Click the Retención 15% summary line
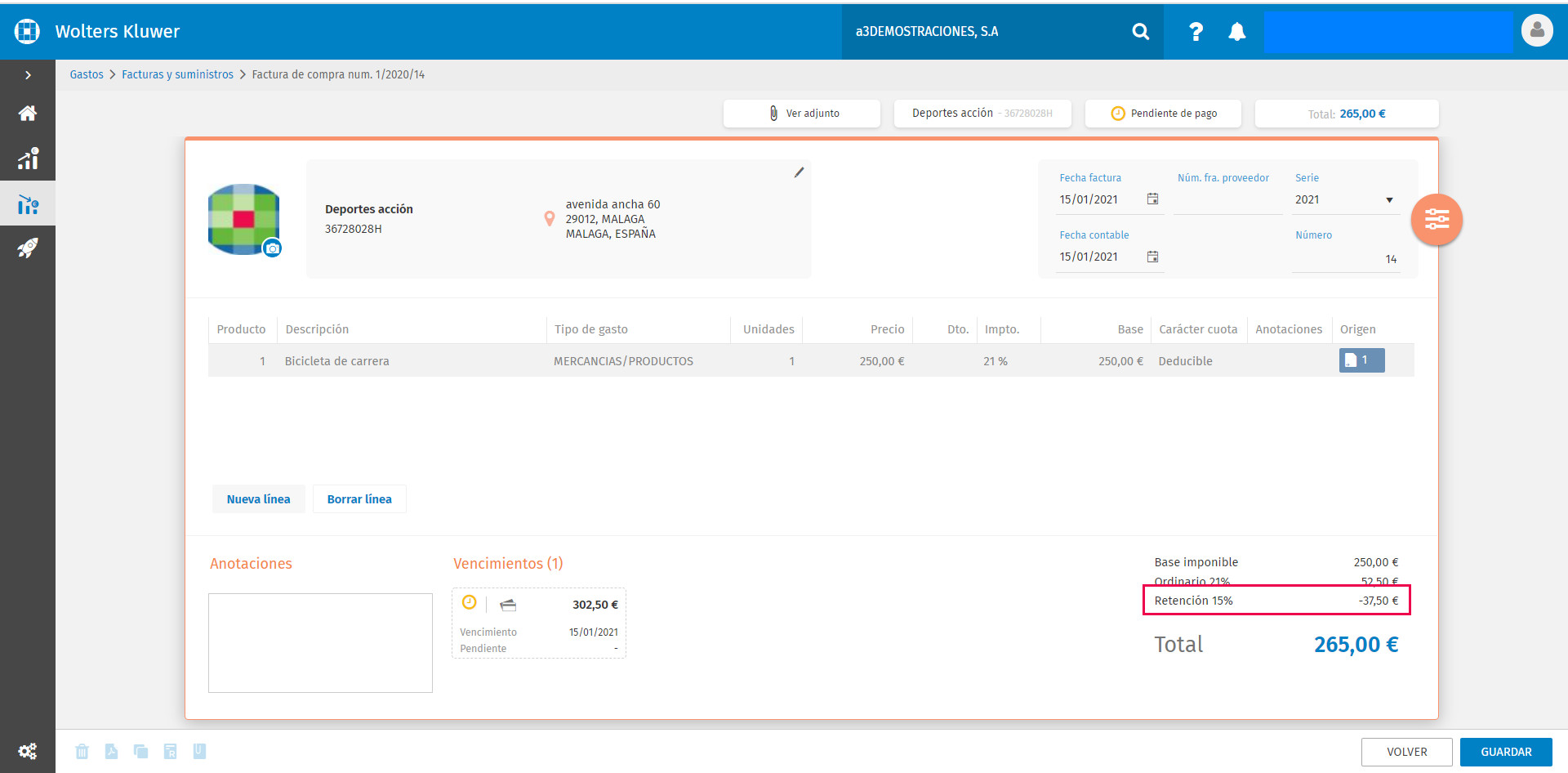The width and height of the screenshot is (1568, 773). [x=1276, y=601]
